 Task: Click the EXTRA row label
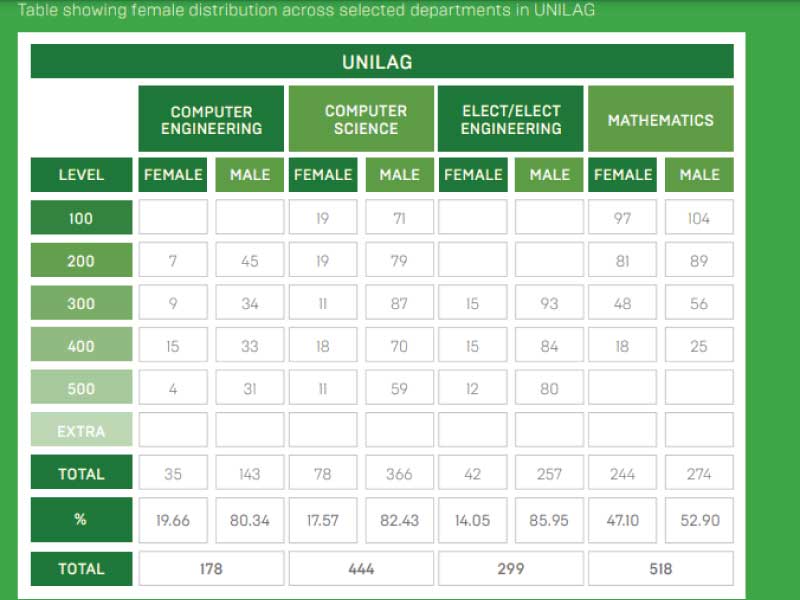[x=81, y=430]
